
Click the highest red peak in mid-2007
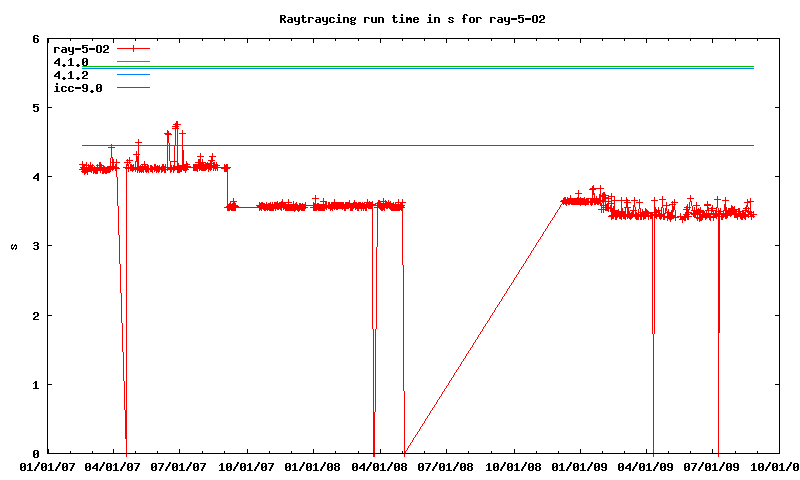click(x=177, y=124)
